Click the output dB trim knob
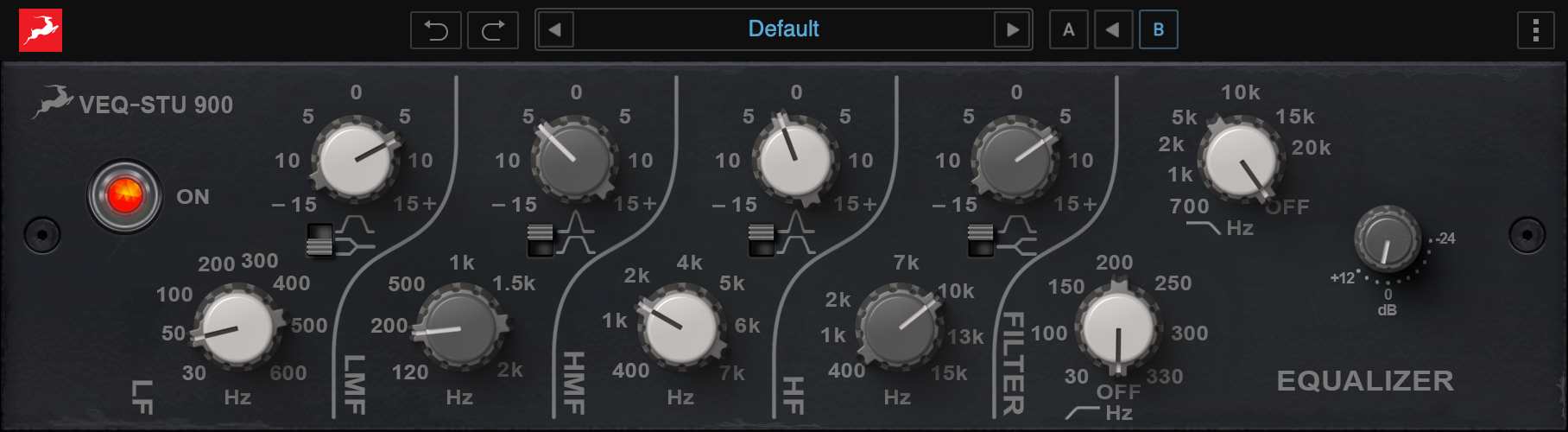 [x=1387, y=239]
